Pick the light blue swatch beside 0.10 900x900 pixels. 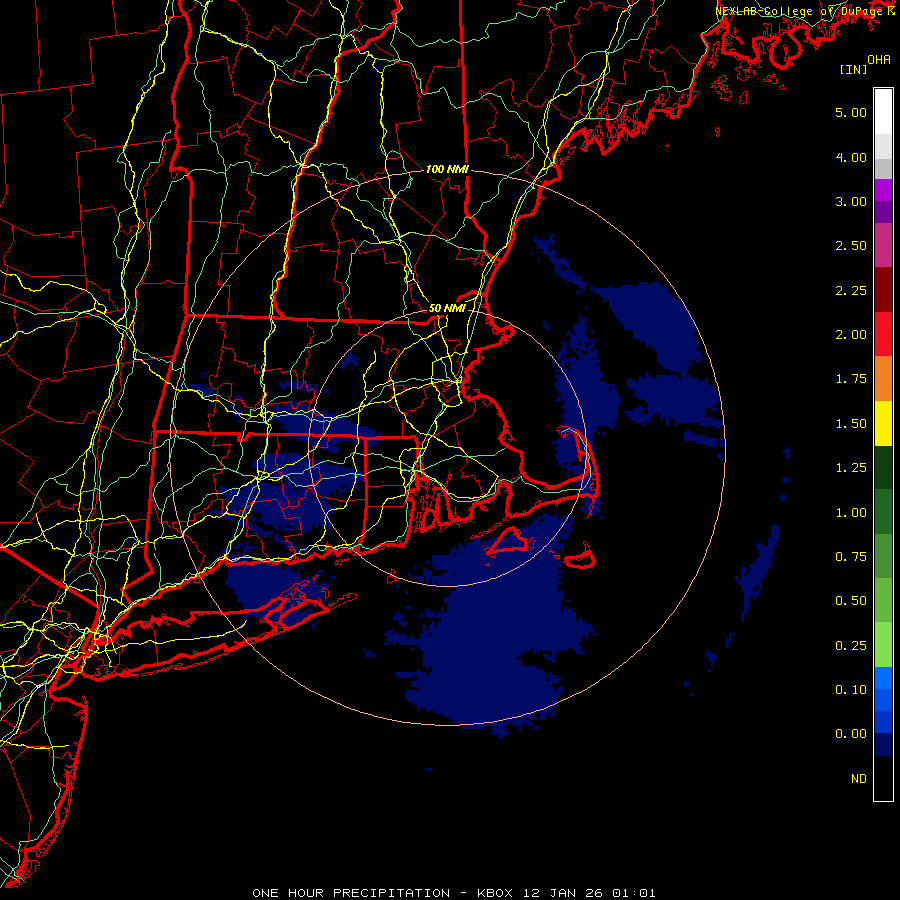coord(883,678)
